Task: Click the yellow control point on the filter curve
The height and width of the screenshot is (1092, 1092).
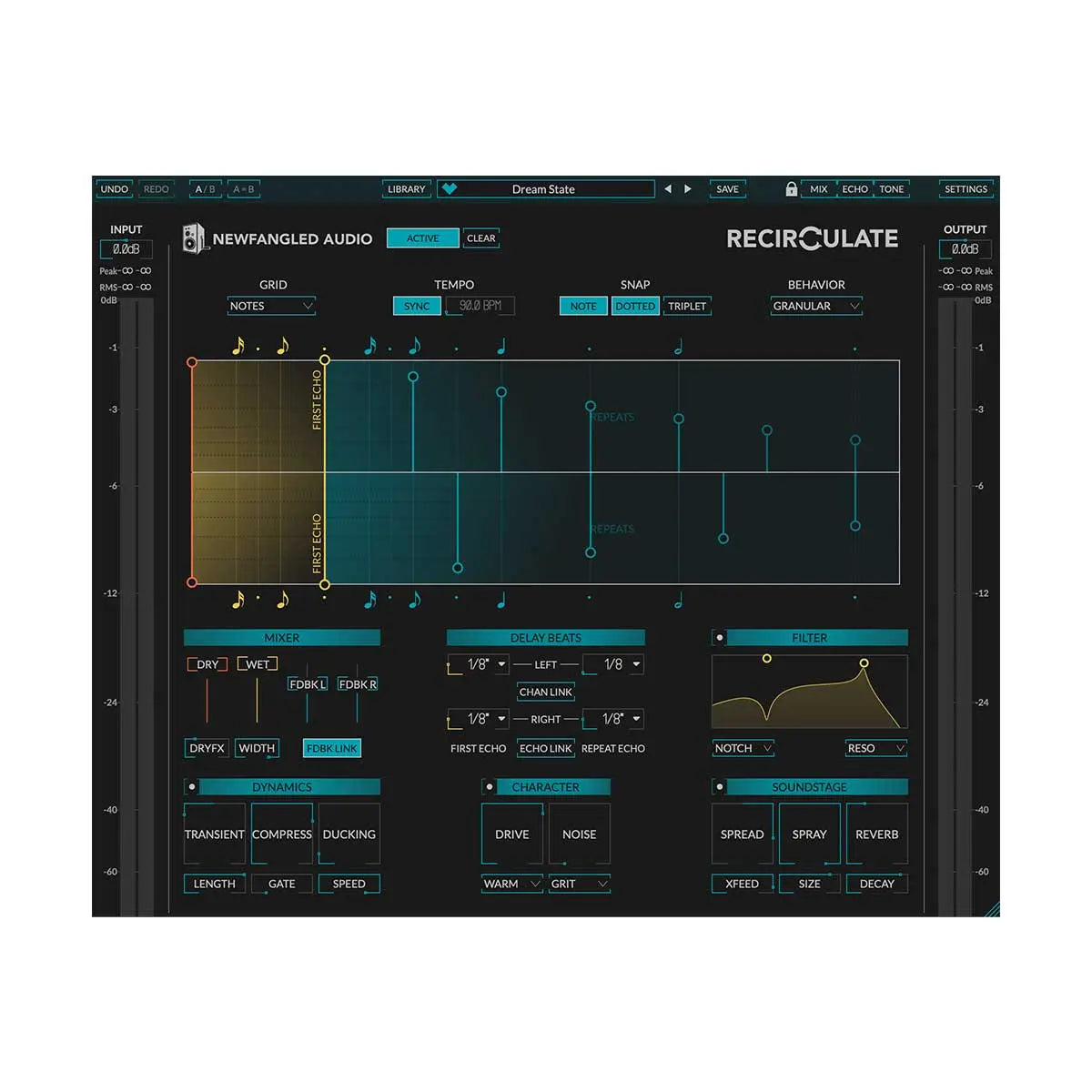Action: pyautogui.click(x=767, y=659)
